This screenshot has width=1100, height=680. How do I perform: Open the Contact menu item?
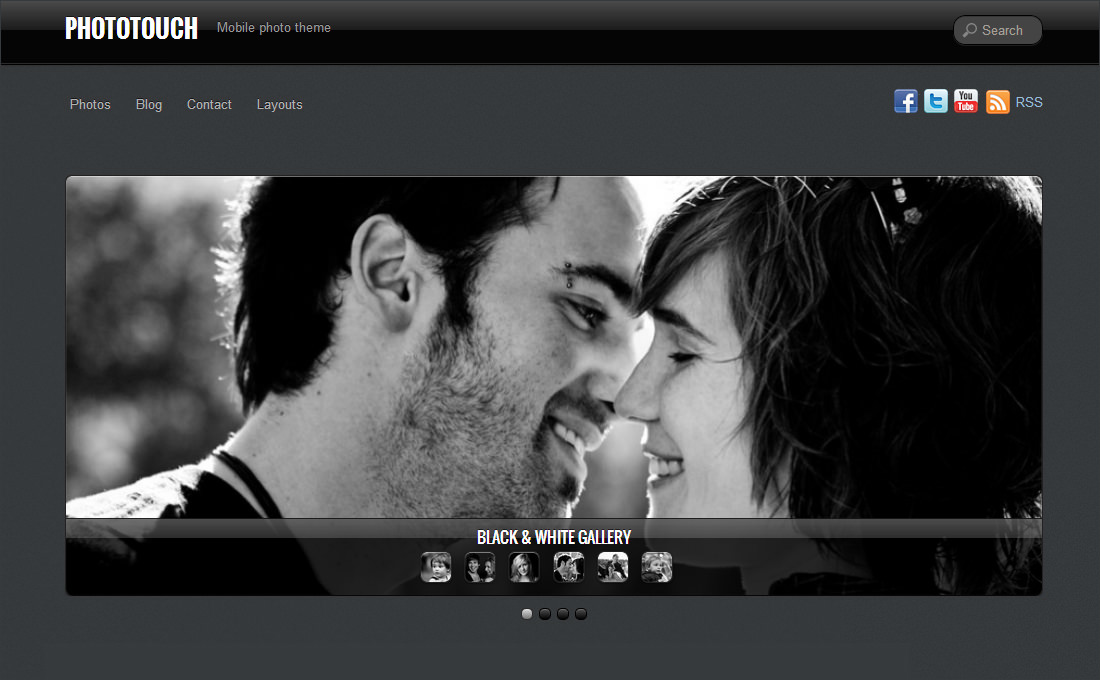(x=209, y=105)
